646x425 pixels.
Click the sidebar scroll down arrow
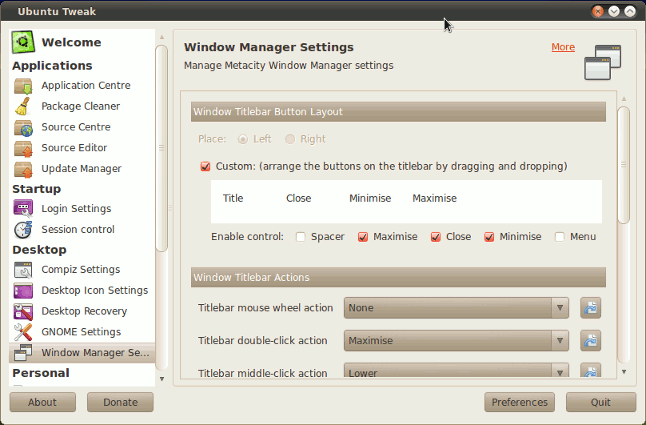point(162,379)
